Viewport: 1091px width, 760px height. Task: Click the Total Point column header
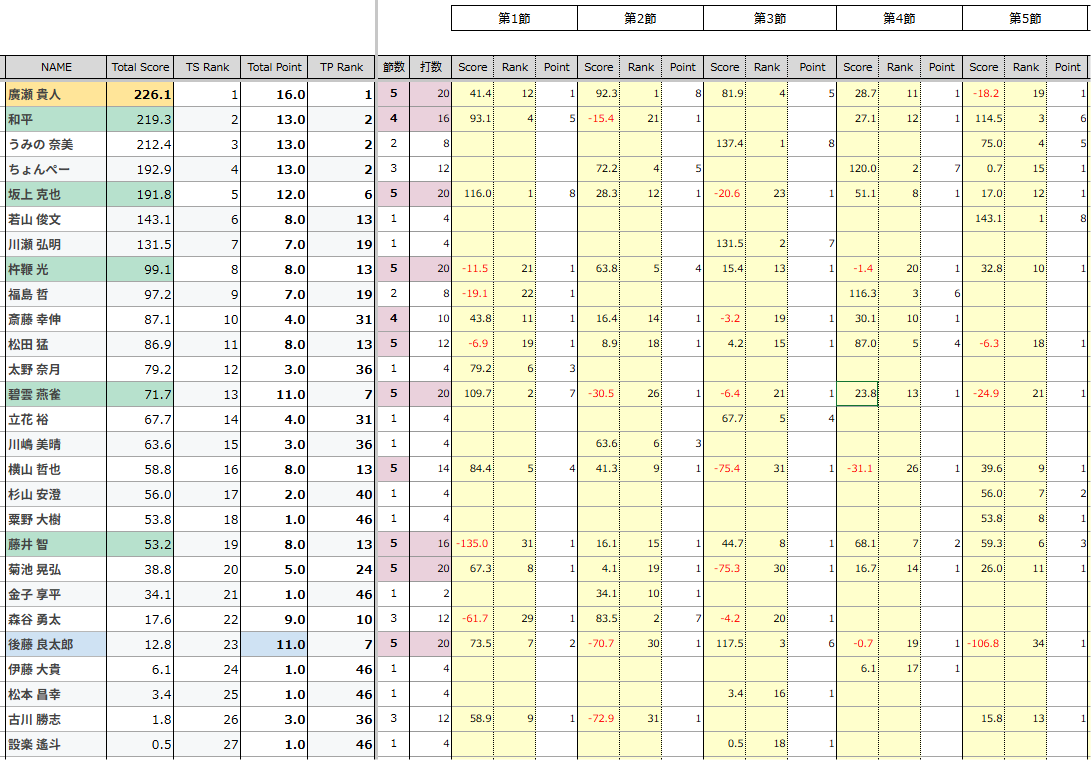coord(275,68)
